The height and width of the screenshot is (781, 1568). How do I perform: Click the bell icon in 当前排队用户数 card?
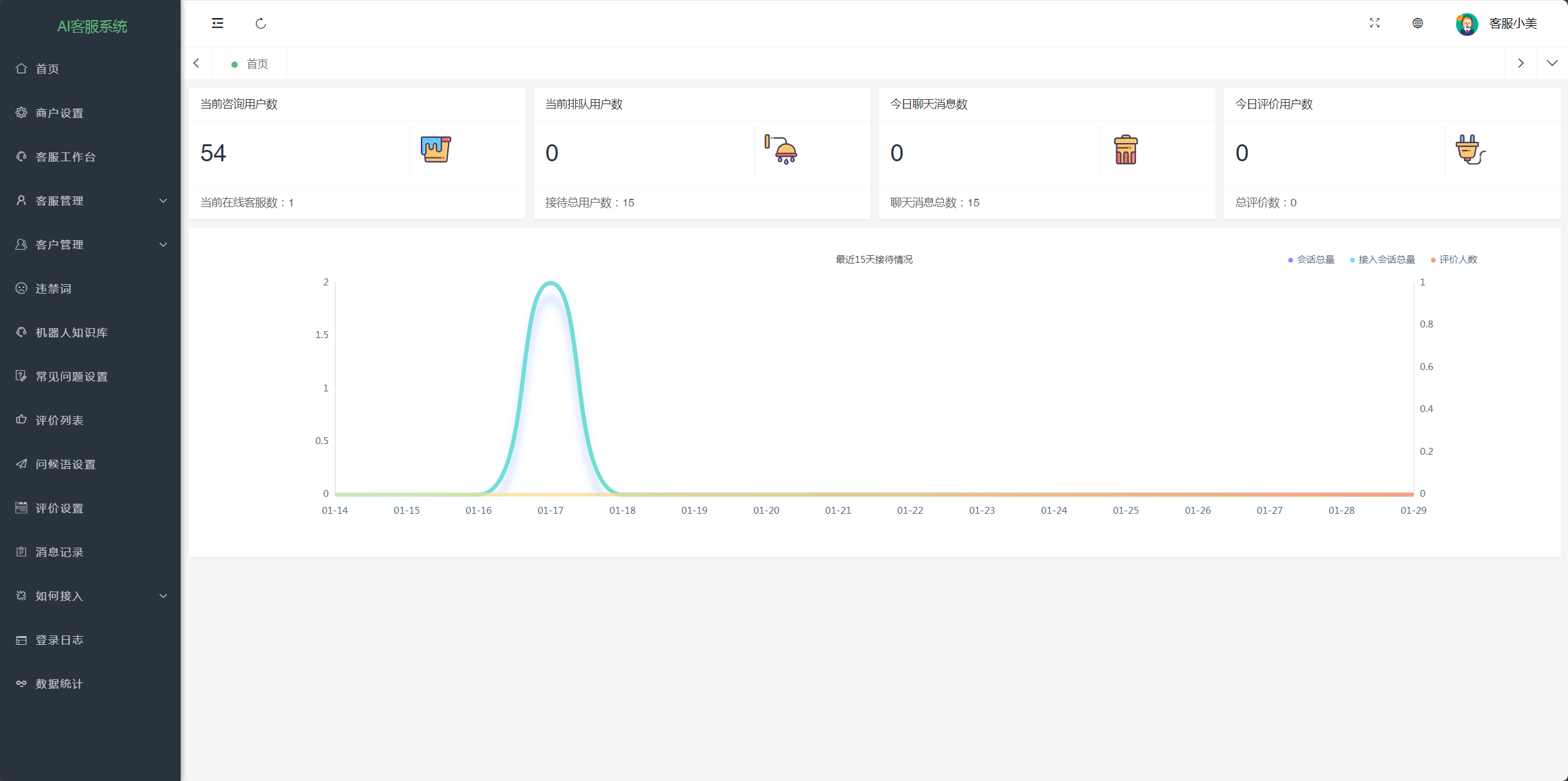[x=781, y=149]
